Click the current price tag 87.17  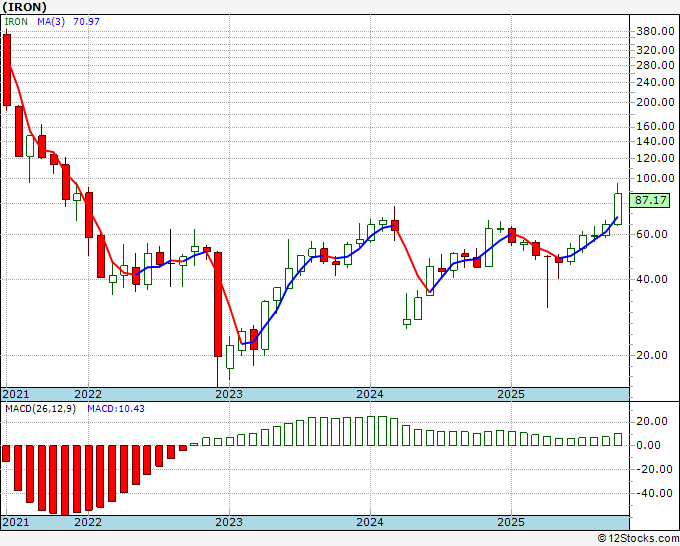point(650,200)
